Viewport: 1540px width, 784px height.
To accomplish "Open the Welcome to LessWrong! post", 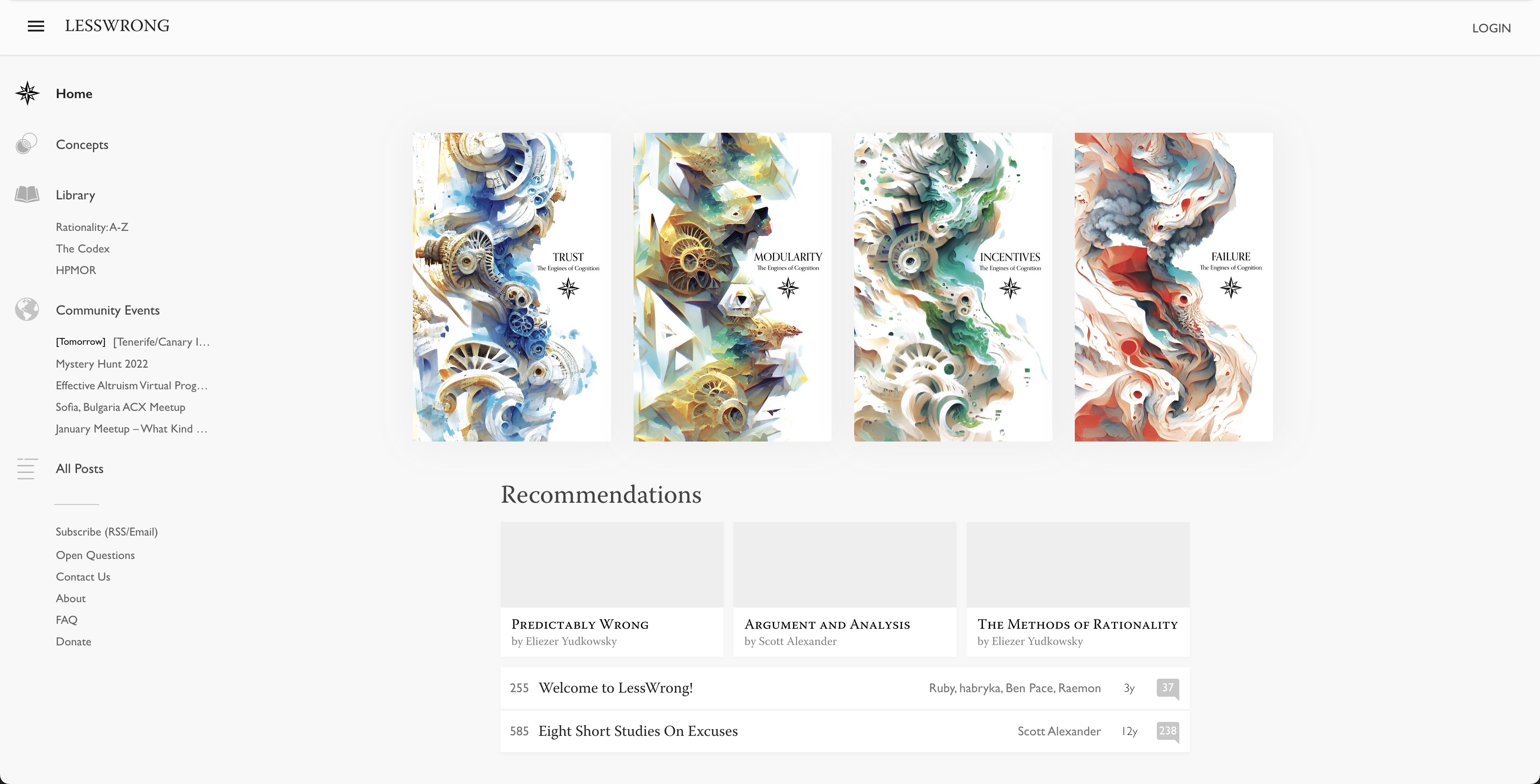I will pos(615,688).
